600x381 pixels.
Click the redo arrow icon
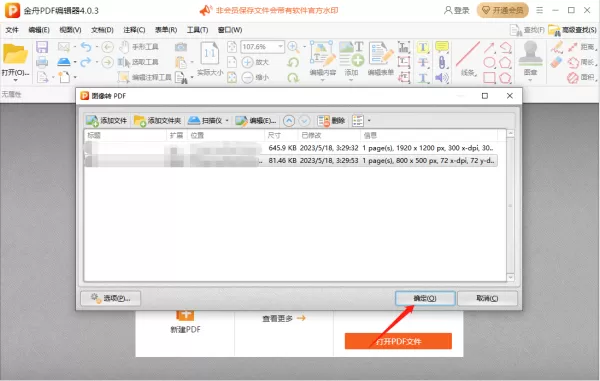tap(86, 62)
